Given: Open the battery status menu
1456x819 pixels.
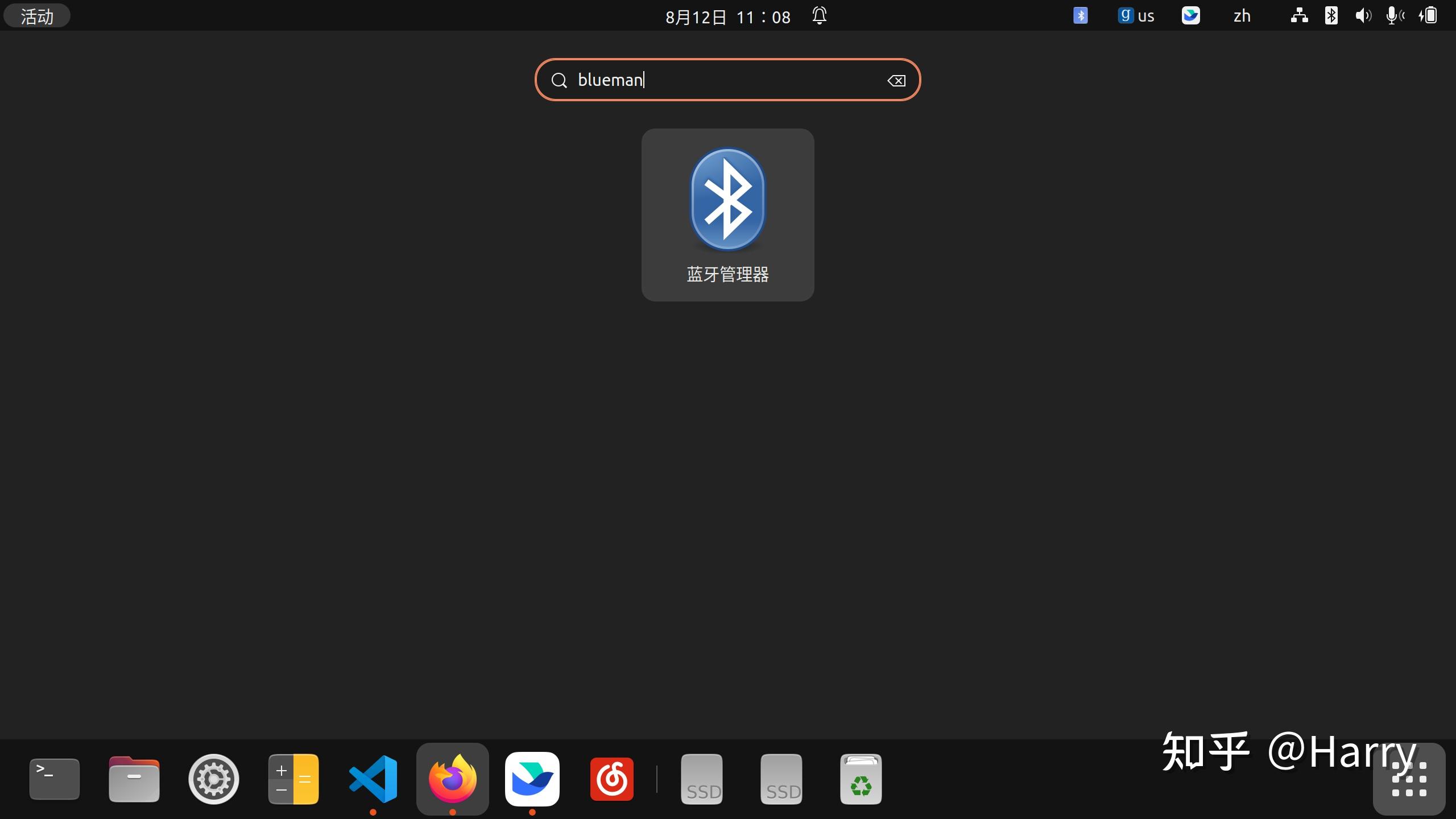Looking at the screenshot, I should [1429, 15].
